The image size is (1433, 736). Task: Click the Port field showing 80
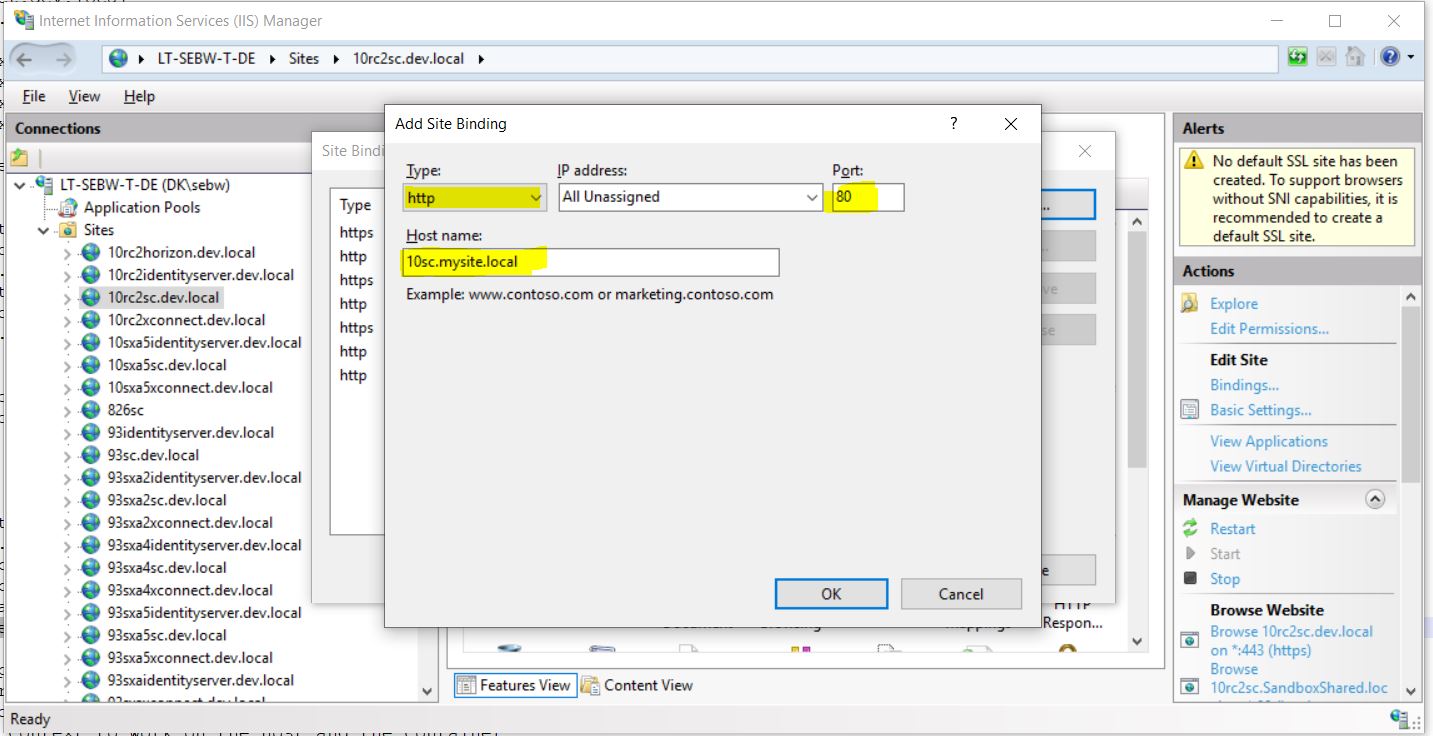pos(868,198)
